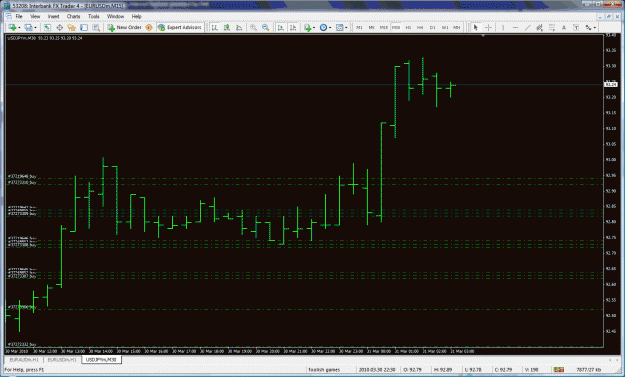The image size is (625, 377).
Task: Show the Market Watch window
Action: 47,27
